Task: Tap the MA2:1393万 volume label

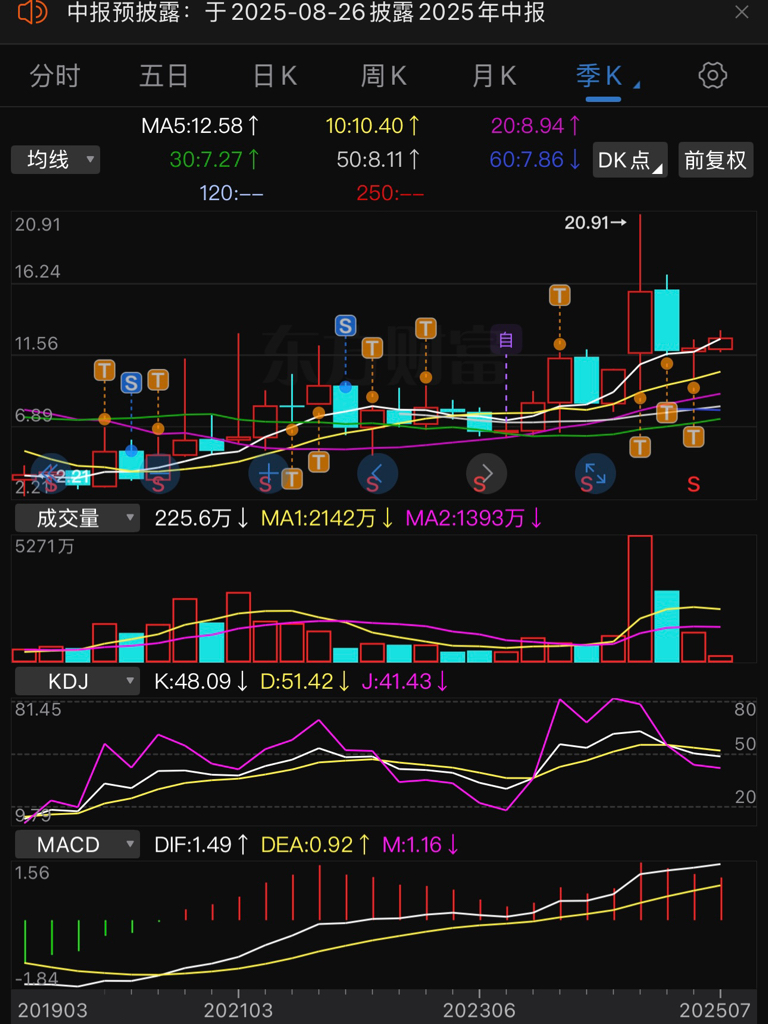Action: click(474, 519)
